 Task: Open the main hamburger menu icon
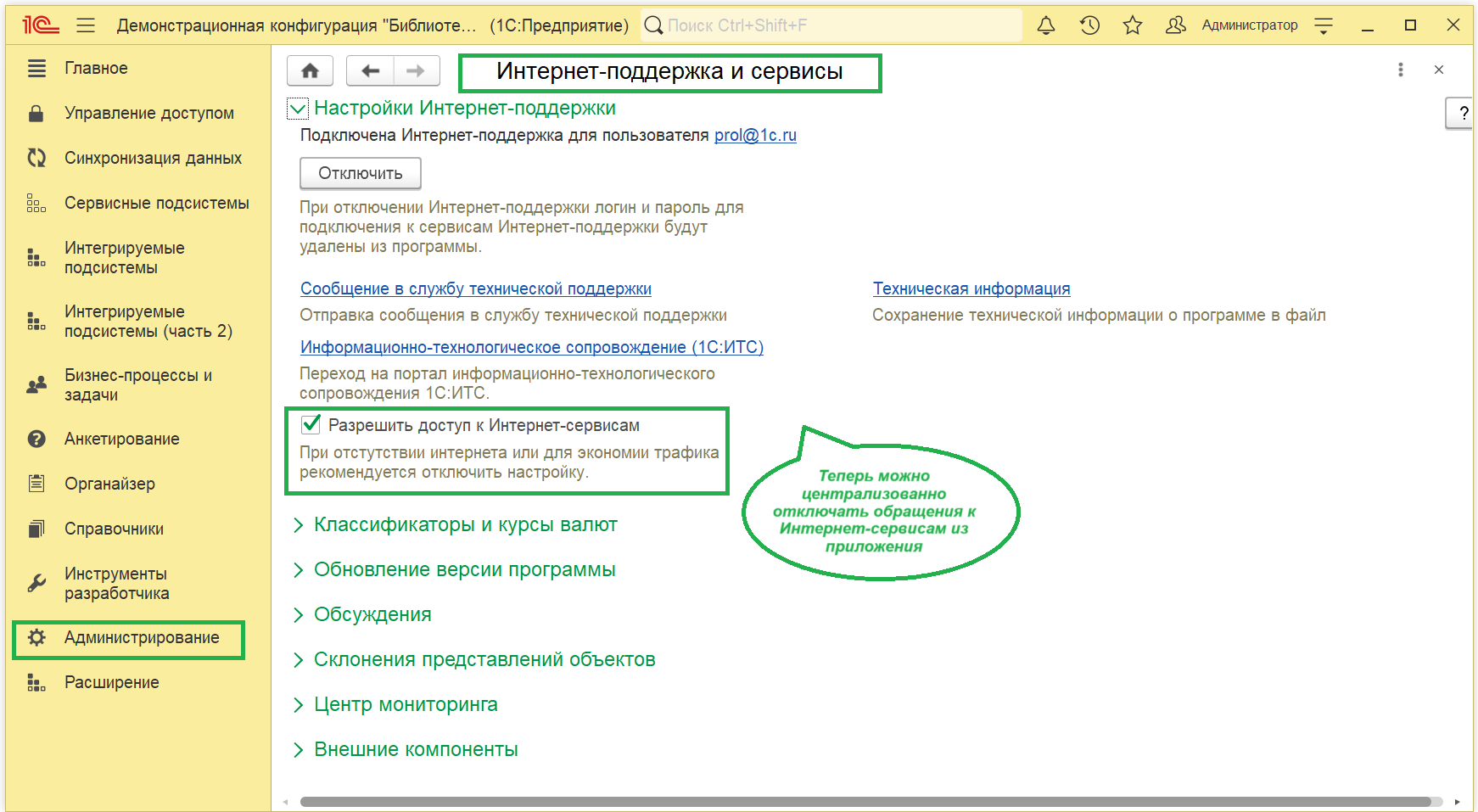coord(86,25)
